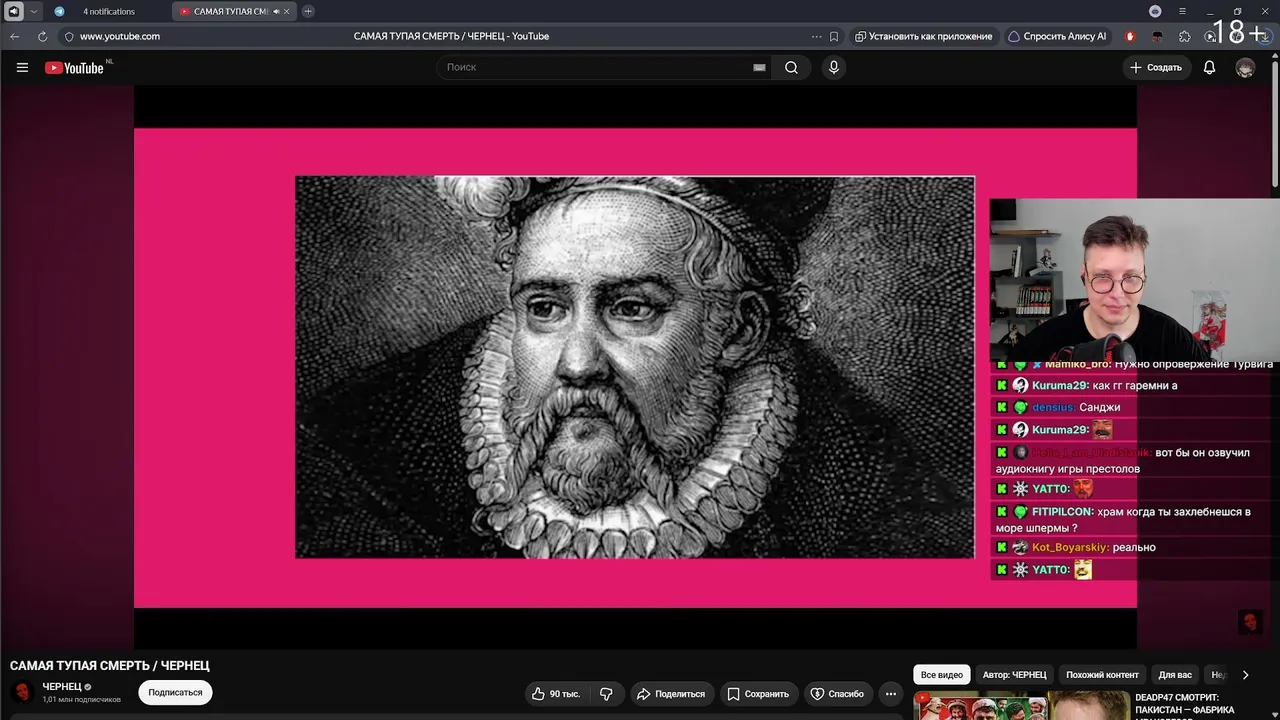This screenshot has width=1280, height=720.
Task: Dislike the video
Action: pos(606,694)
